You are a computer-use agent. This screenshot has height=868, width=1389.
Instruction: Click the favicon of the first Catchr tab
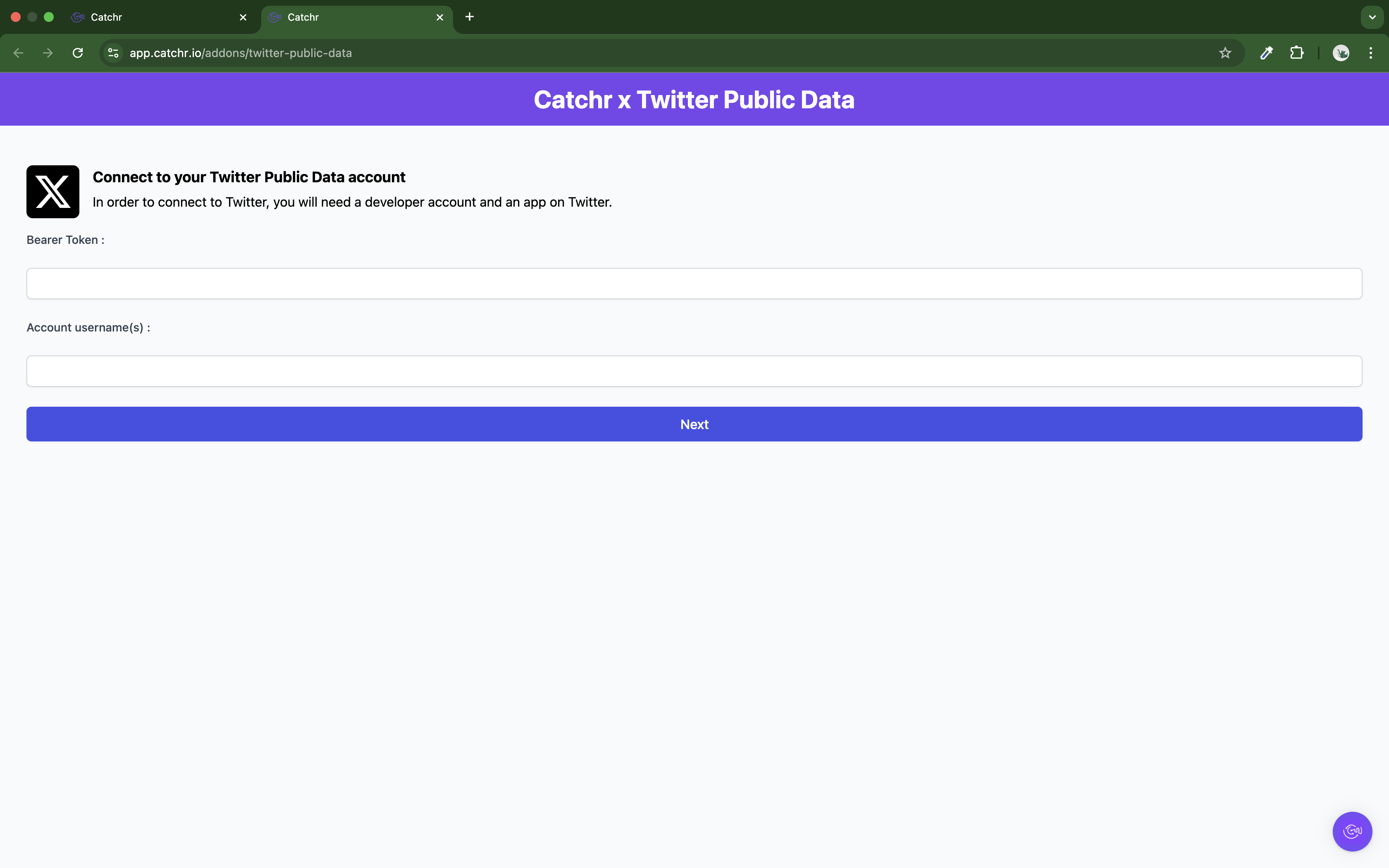pyautogui.click(x=78, y=17)
